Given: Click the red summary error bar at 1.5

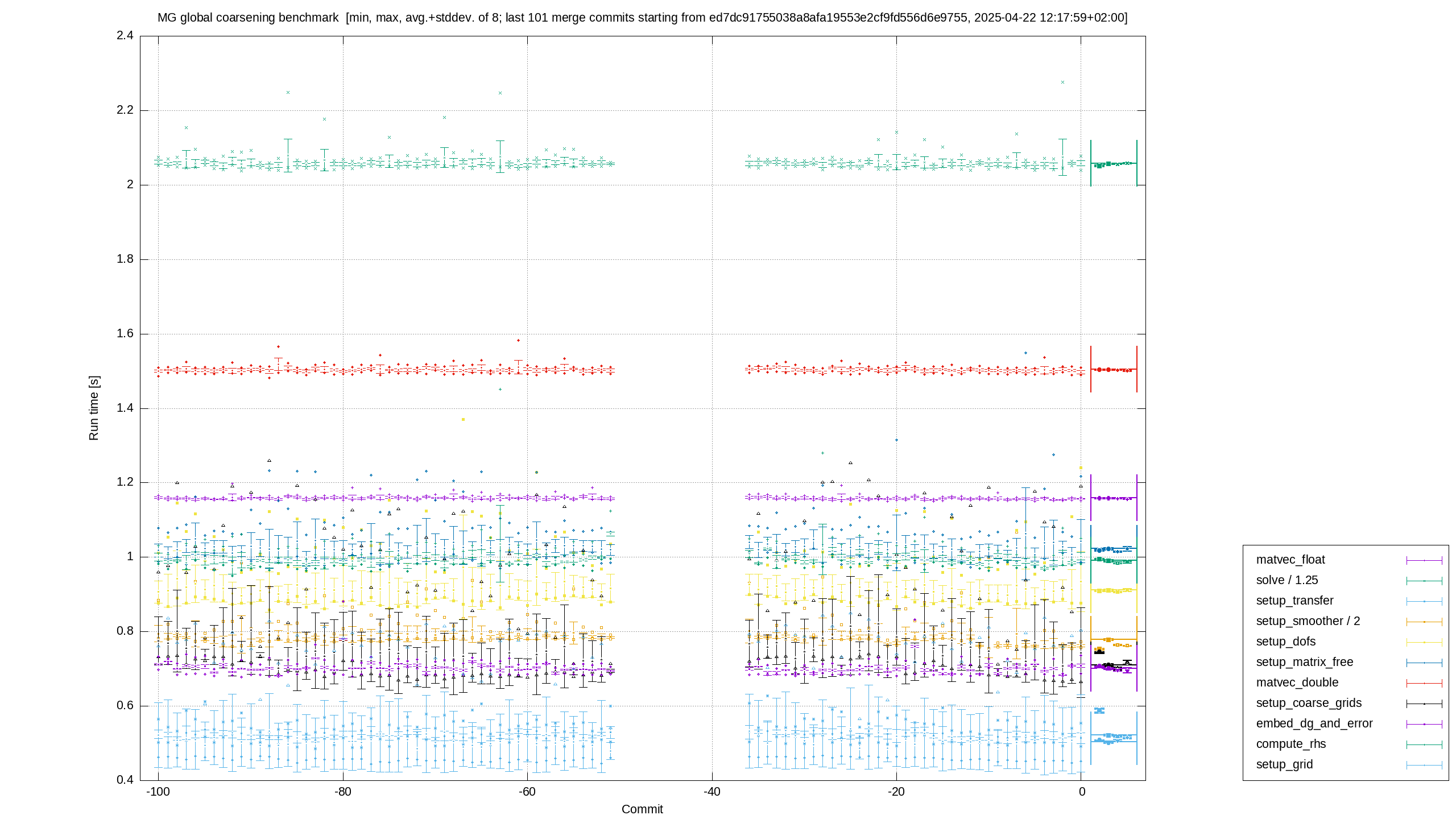Looking at the screenshot, I should pos(1114,369).
